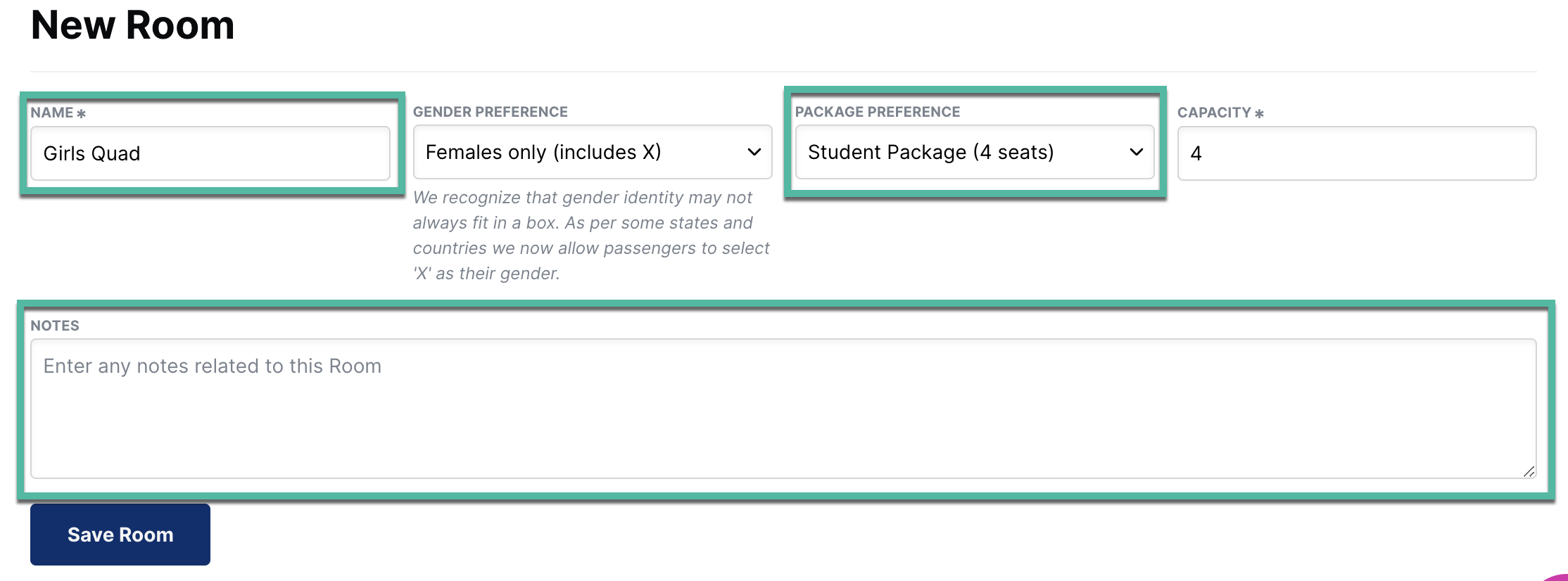Viewport: 1568px width, 581px height.
Task: Click the NAME field label
Action: [52, 113]
